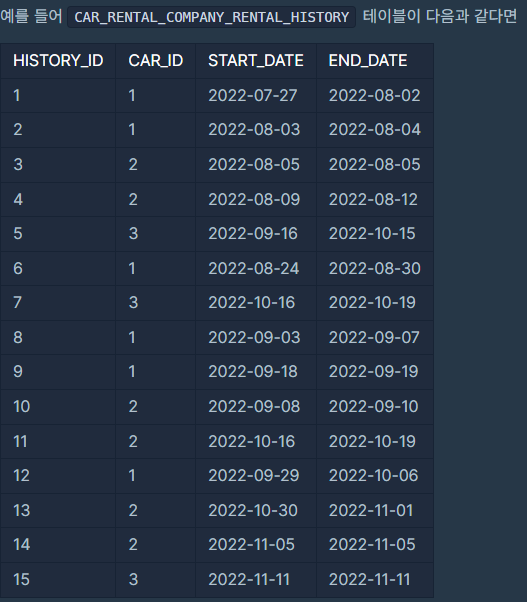Image resolution: width=527 pixels, height=602 pixels.
Task: Click the START_DATE column header
Action: click(256, 61)
